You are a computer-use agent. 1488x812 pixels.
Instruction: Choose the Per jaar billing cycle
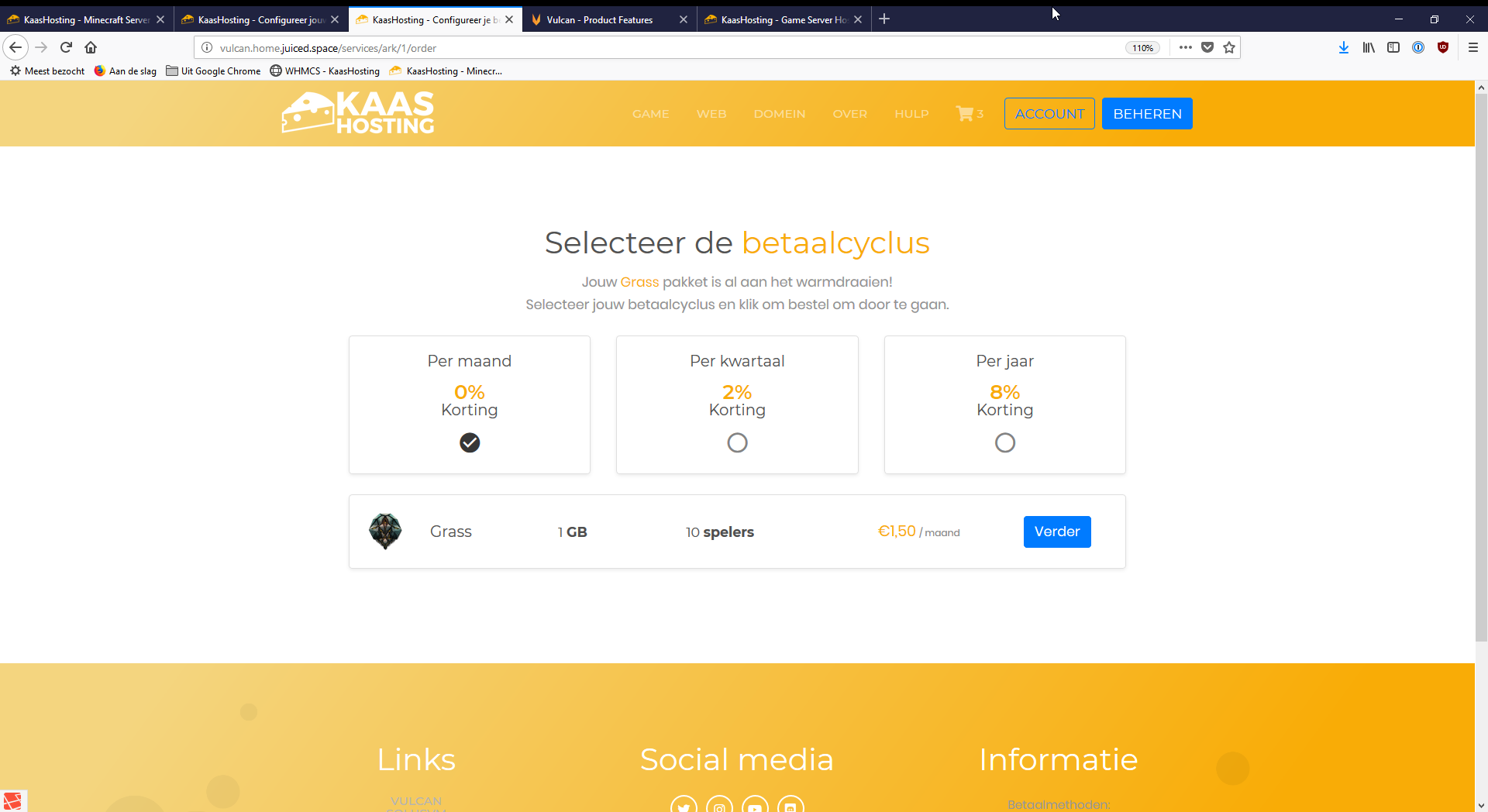click(x=1005, y=442)
